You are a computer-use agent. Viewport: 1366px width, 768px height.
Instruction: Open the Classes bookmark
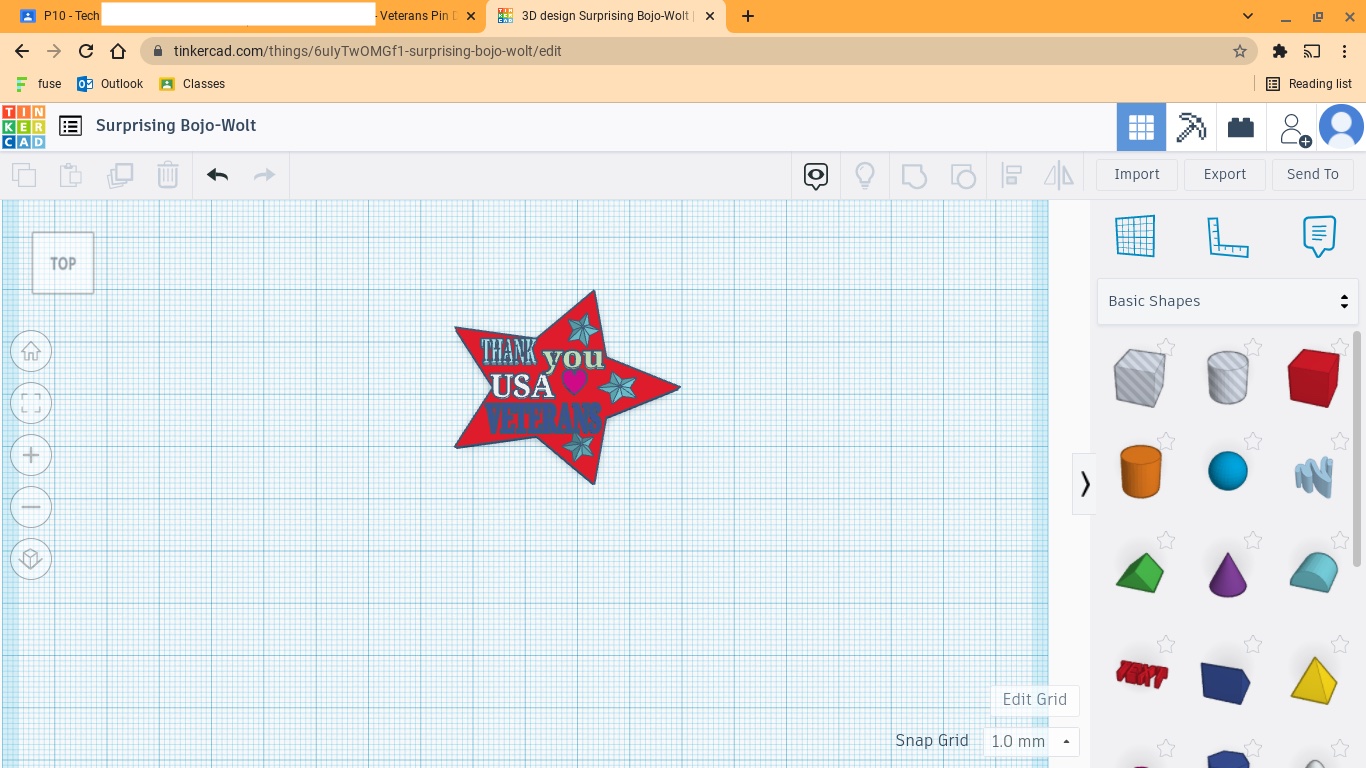pyautogui.click(x=192, y=84)
